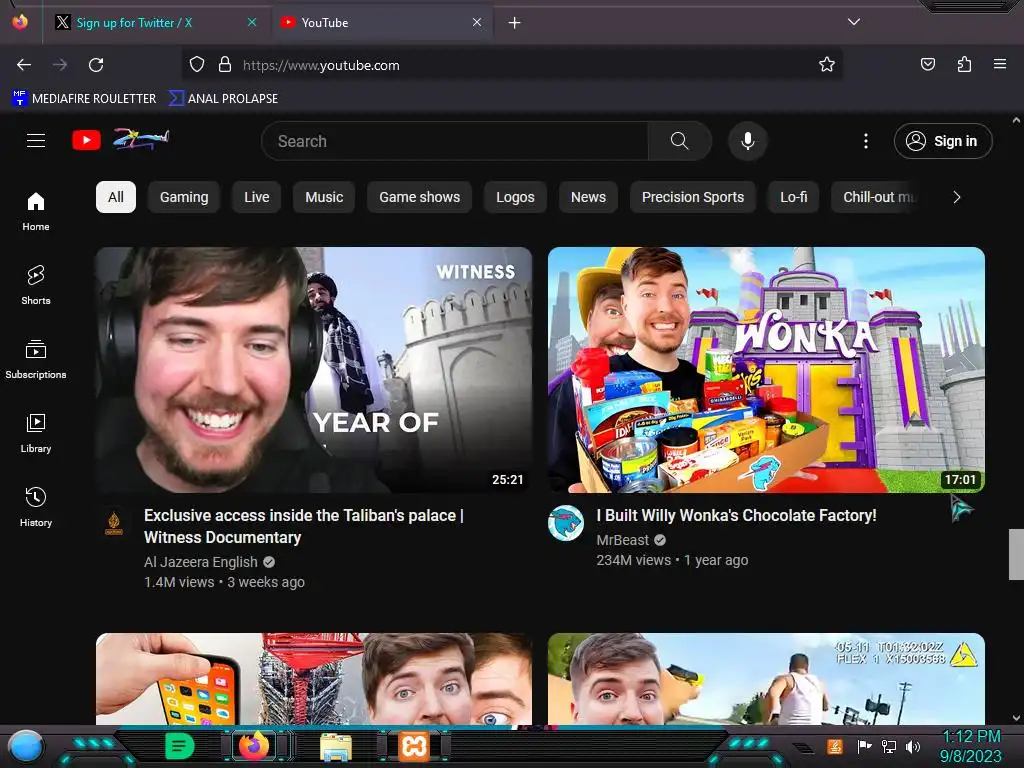Open the YouTube guide hamburger menu
This screenshot has height=768, width=1024.
(36, 140)
